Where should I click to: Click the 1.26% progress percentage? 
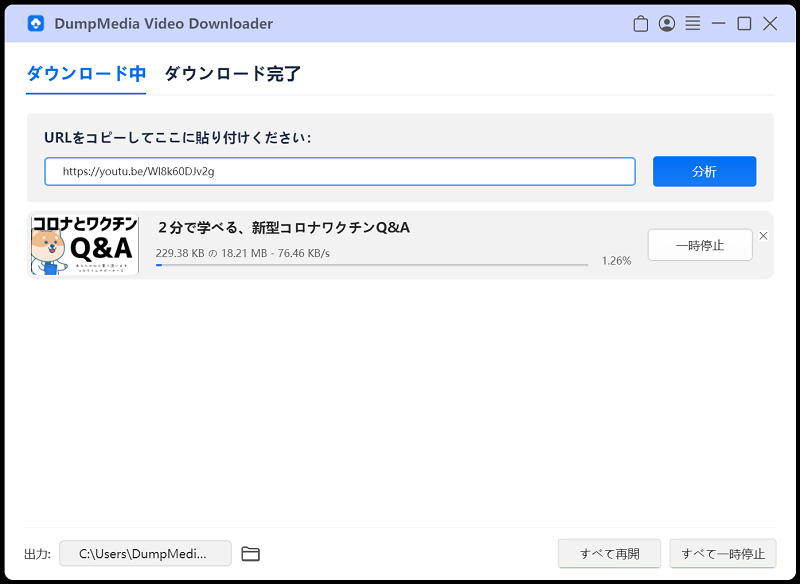[x=616, y=261]
